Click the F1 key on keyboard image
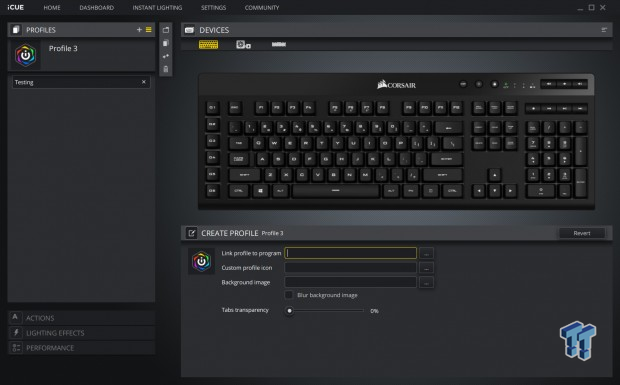Screen dimensions: 620x385 tap(261, 108)
